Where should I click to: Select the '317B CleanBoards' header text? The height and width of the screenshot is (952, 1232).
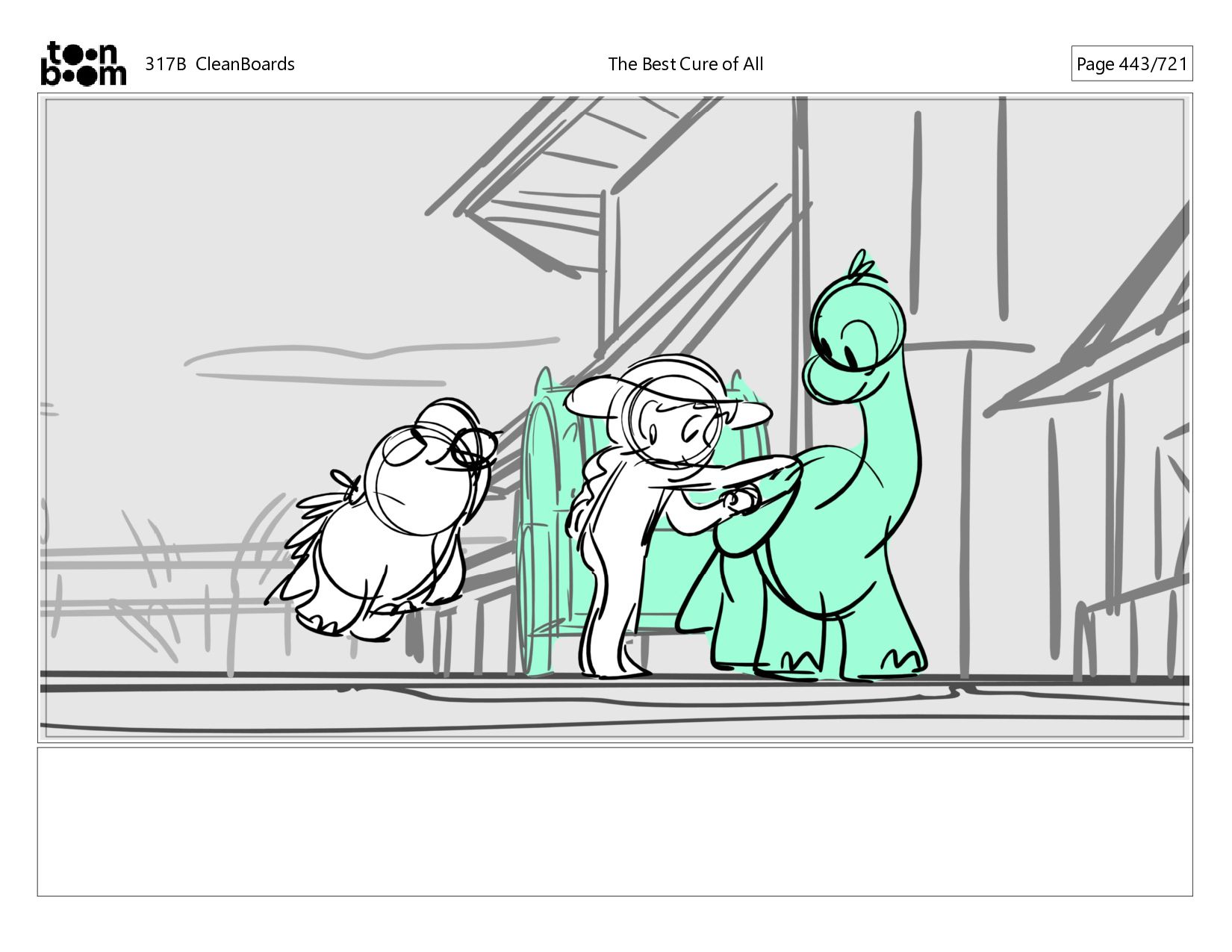[220, 64]
